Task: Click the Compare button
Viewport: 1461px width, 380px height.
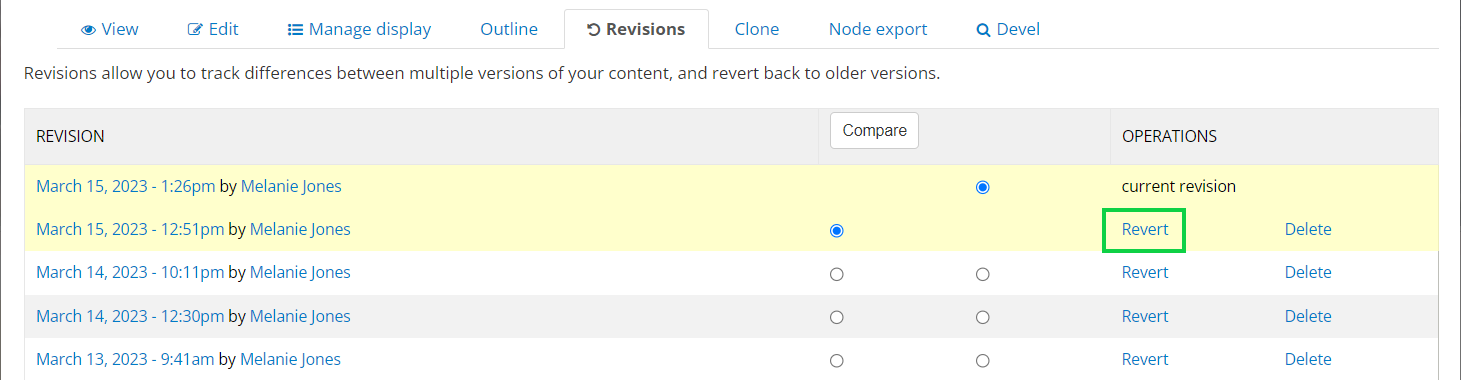Action: tap(875, 130)
